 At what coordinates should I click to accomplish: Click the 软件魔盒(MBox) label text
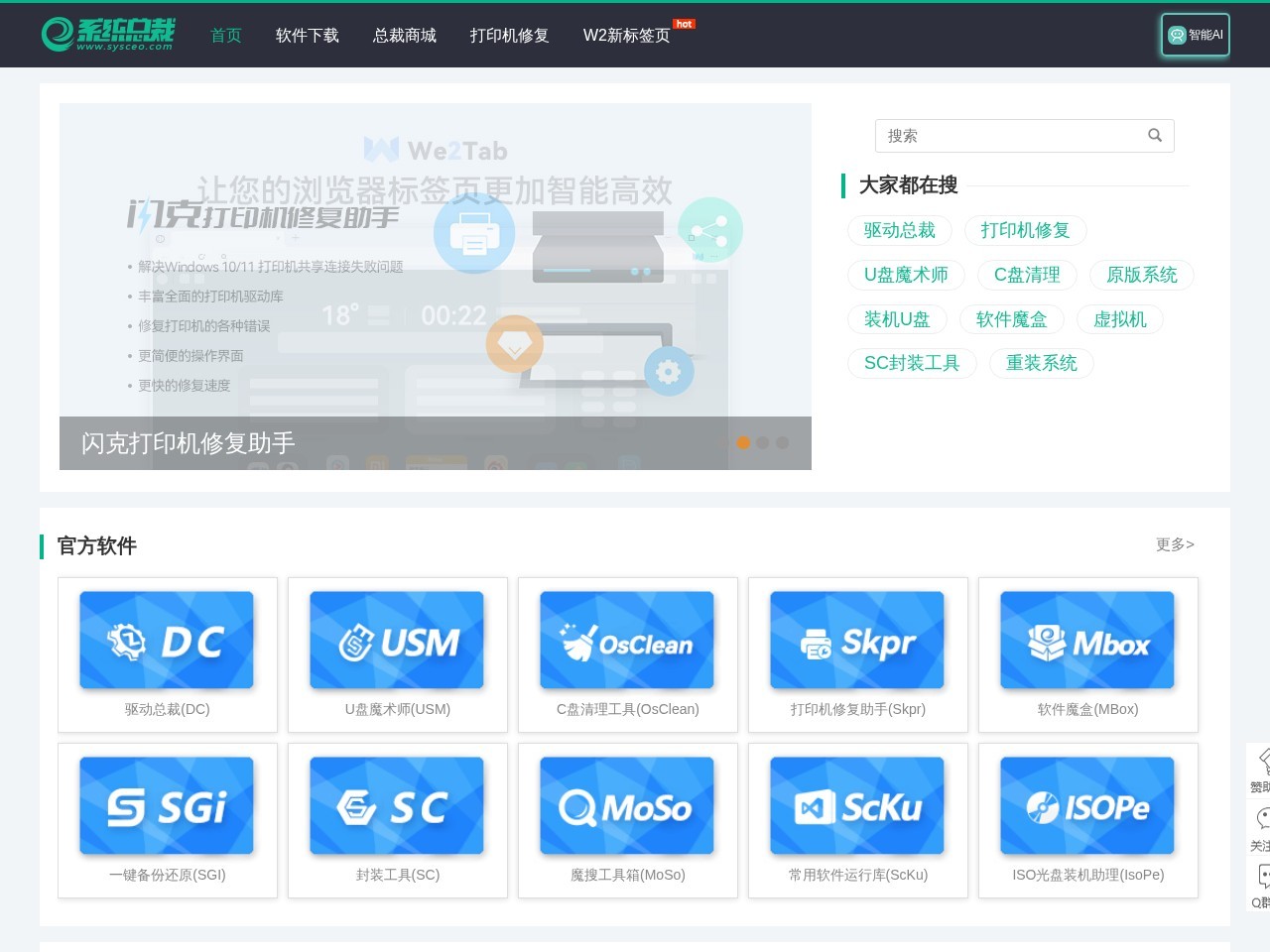[x=1087, y=709]
